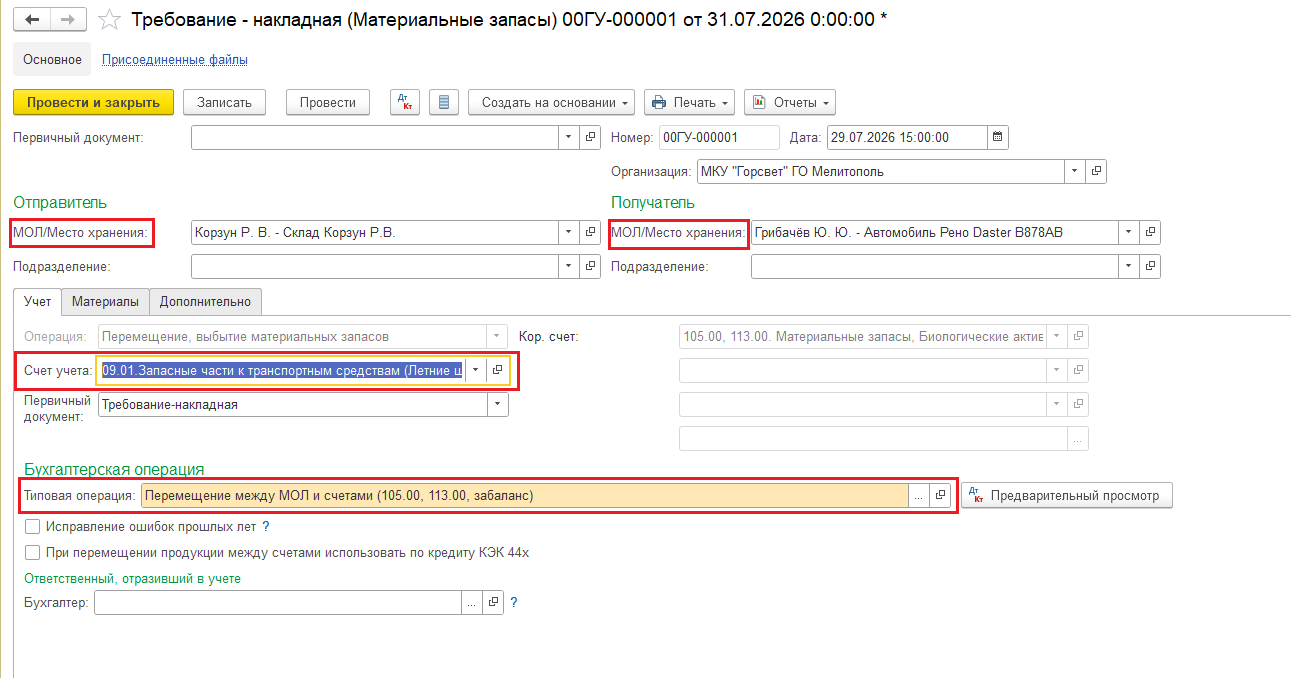Open the document structure list icon
This screenshot has height=678, width=1291.
pyautogui.click(x=444, y=102)
